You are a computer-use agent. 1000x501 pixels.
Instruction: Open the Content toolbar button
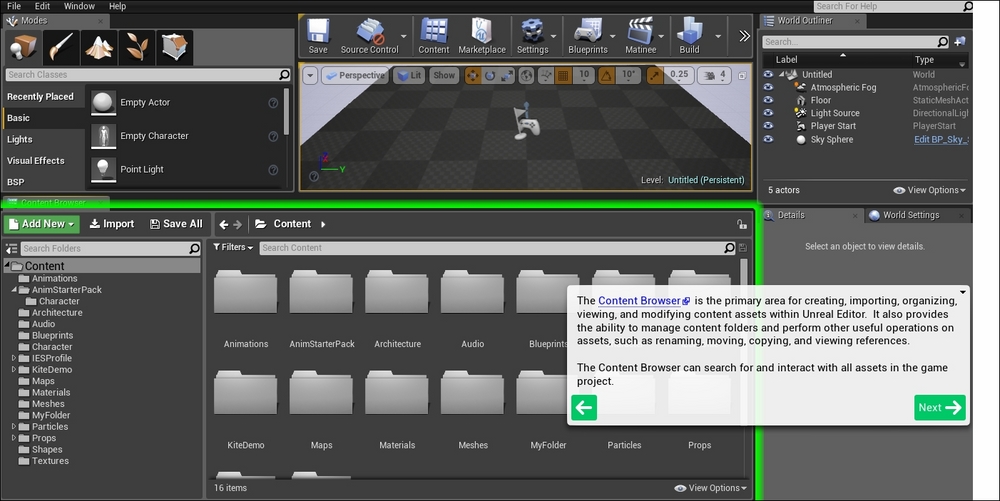[x=434, y=36]
